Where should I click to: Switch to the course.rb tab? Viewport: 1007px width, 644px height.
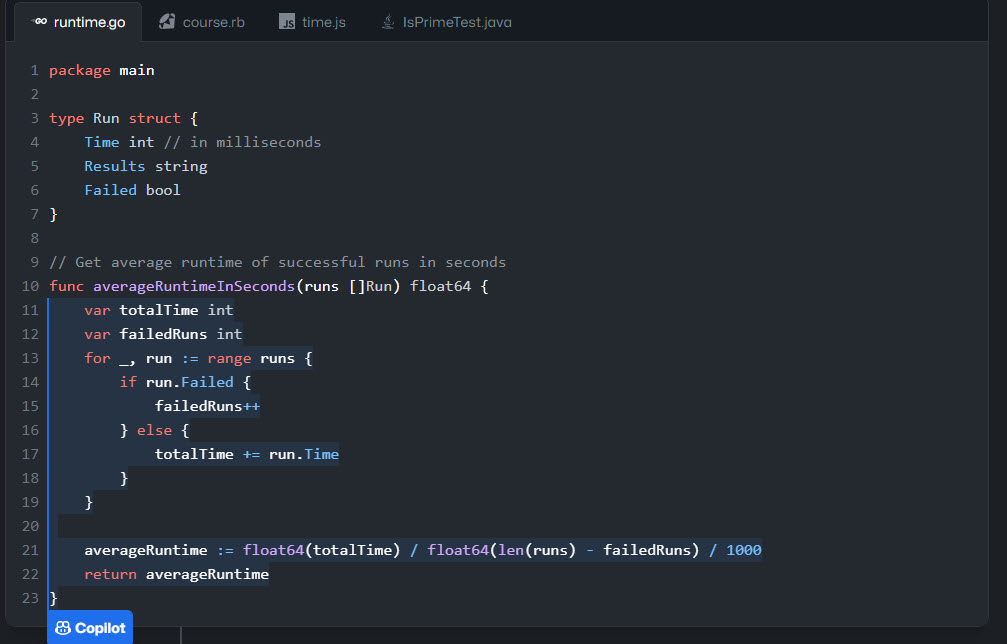coord(213,22)
